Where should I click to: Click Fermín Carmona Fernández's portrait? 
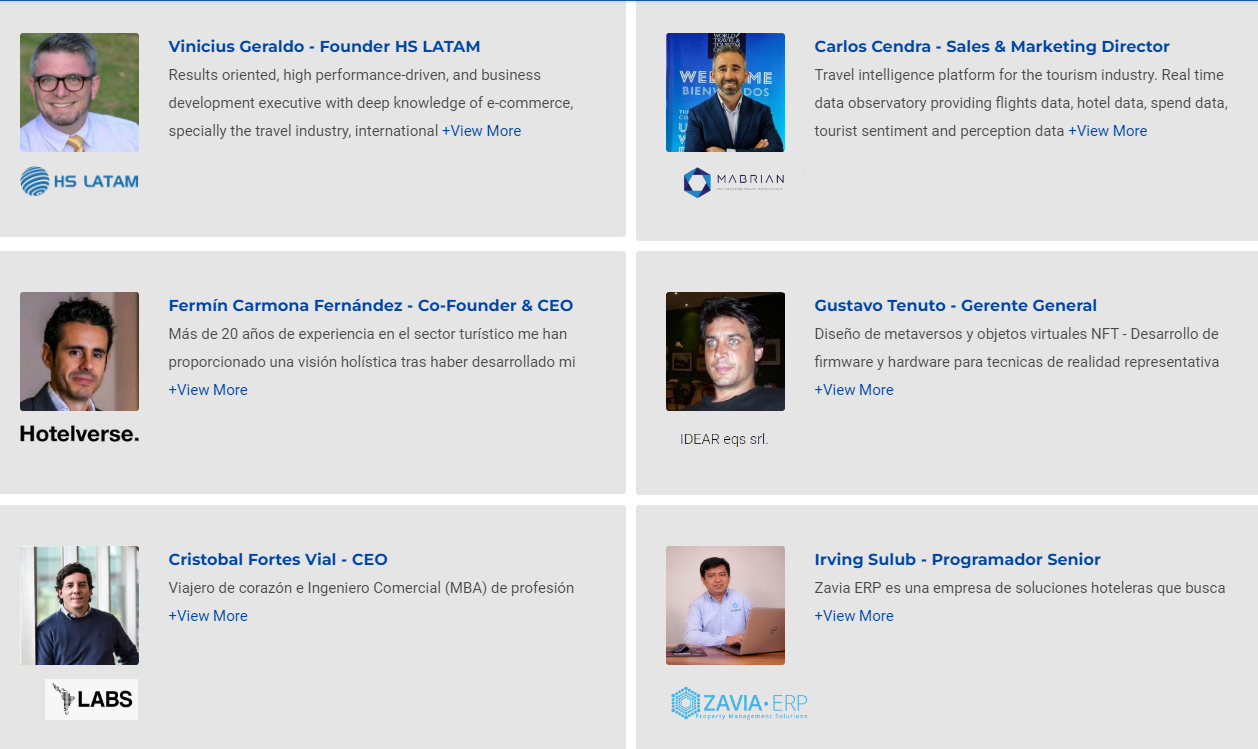79,351
